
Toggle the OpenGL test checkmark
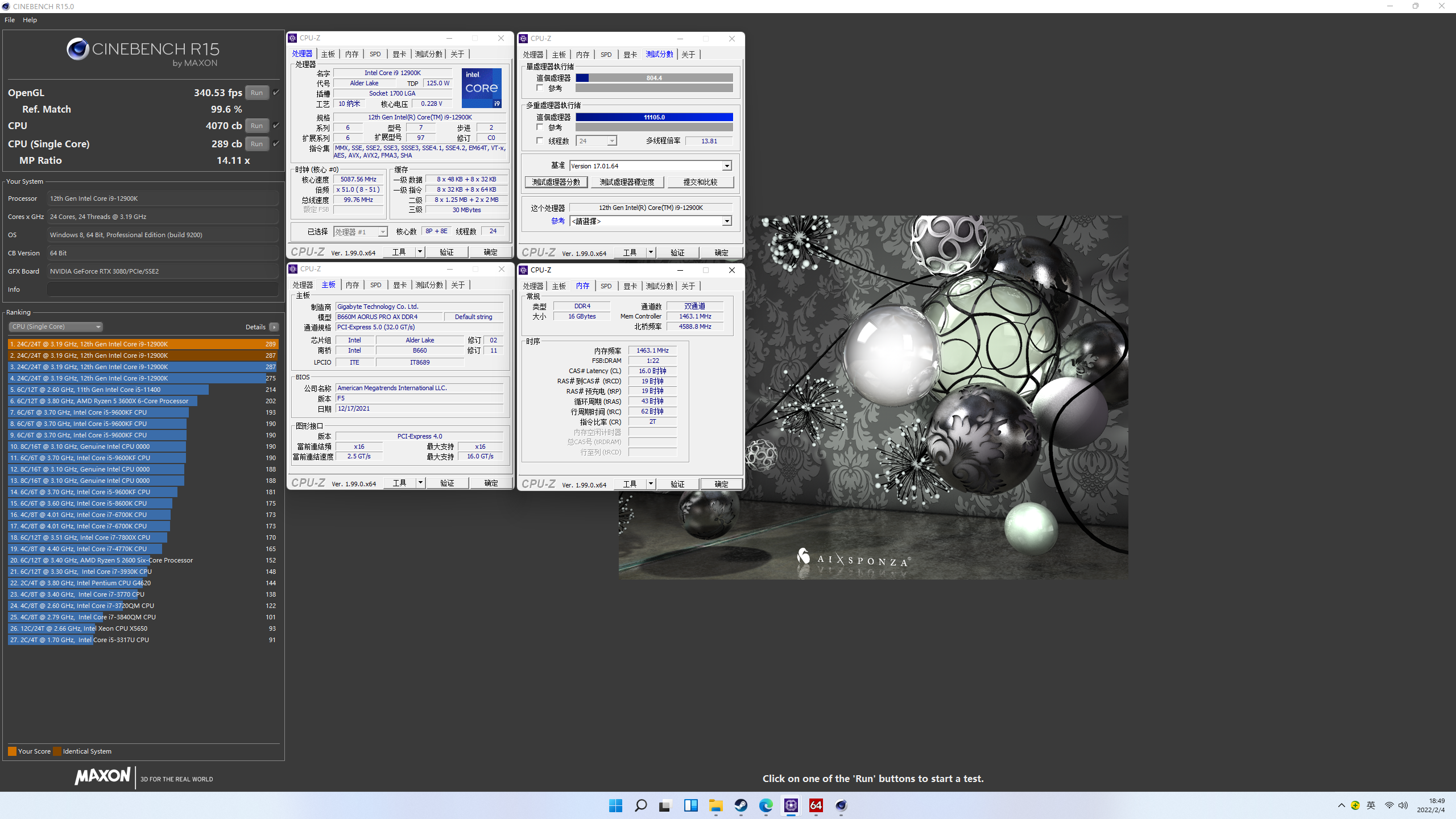point(276,92)
